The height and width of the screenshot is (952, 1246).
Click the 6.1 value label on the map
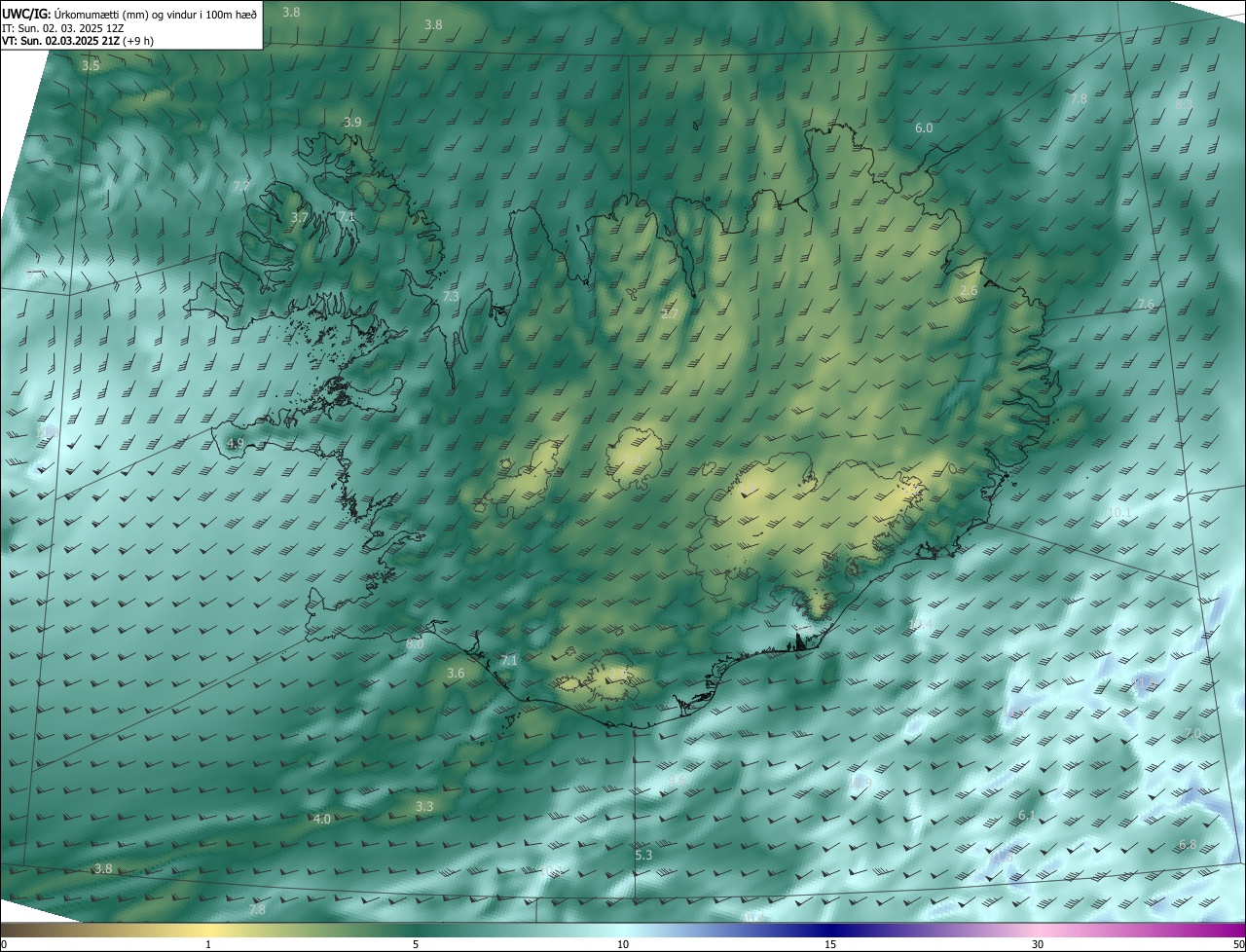click(1027, 816)
